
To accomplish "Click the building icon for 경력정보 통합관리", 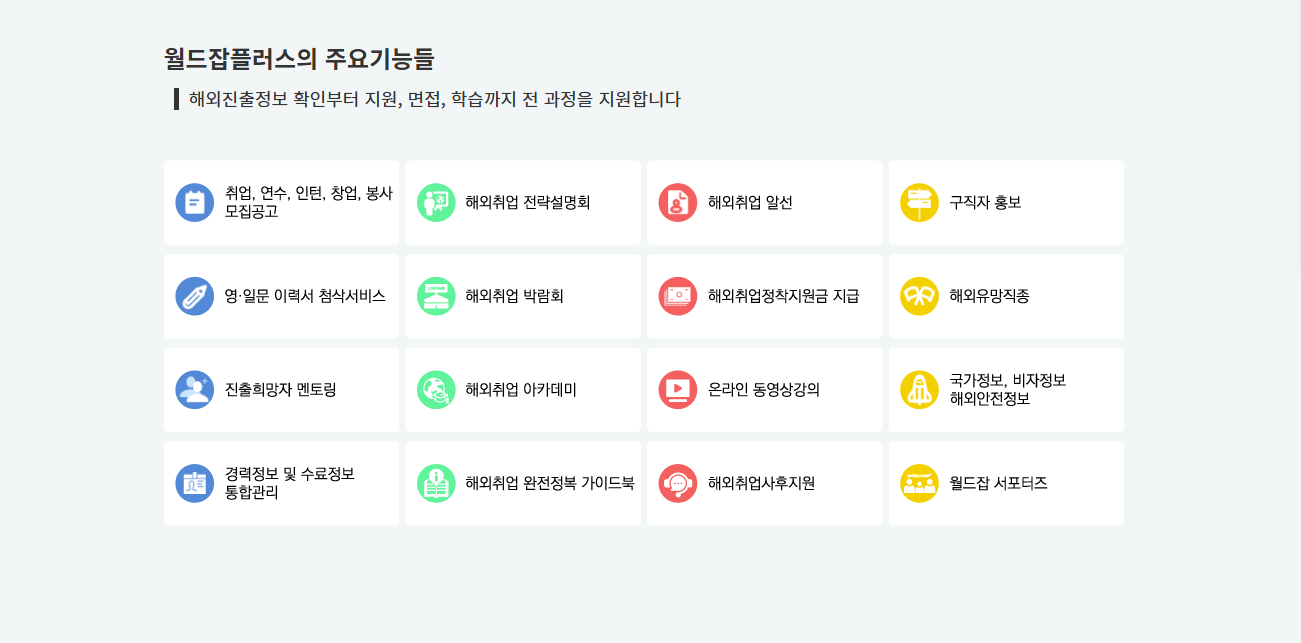I will [195, 483].
